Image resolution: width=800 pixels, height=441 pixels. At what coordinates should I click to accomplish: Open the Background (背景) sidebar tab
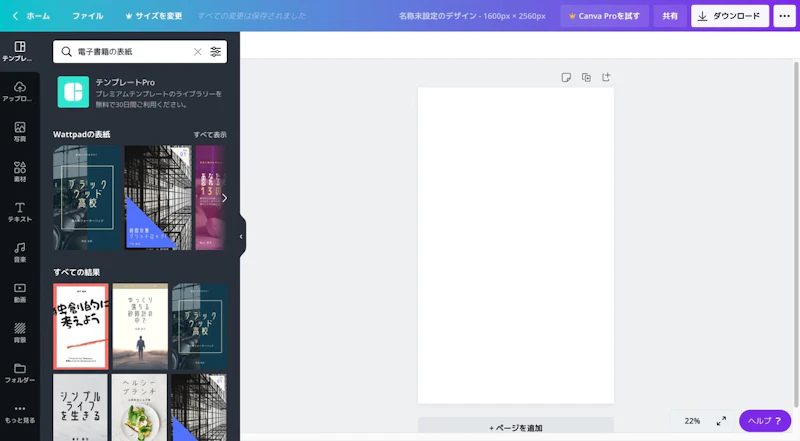pos(19,333)
